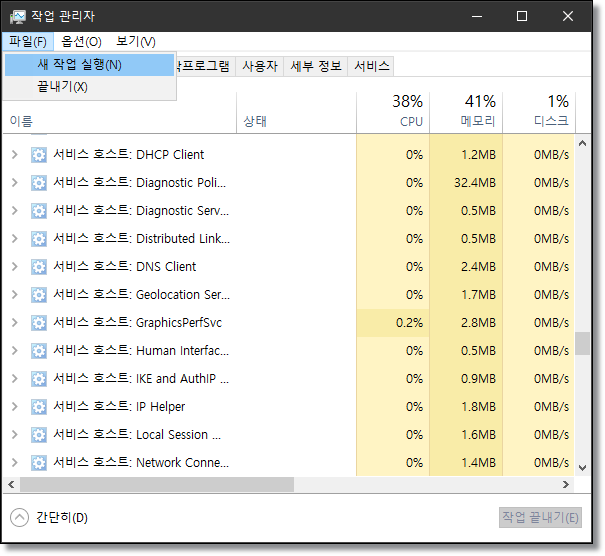Select the 2.8MB memory value cell
Viewport: 605px width, 556px height.
click(466, 323)
